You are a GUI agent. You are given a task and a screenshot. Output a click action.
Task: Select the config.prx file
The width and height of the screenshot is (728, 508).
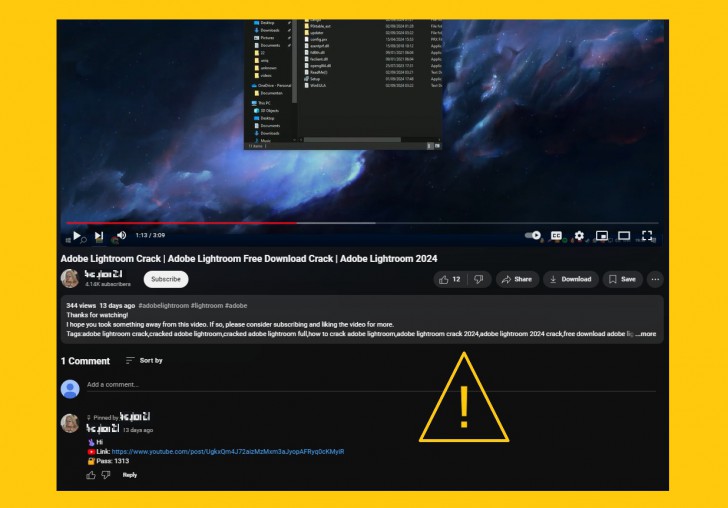click(318, 39)
